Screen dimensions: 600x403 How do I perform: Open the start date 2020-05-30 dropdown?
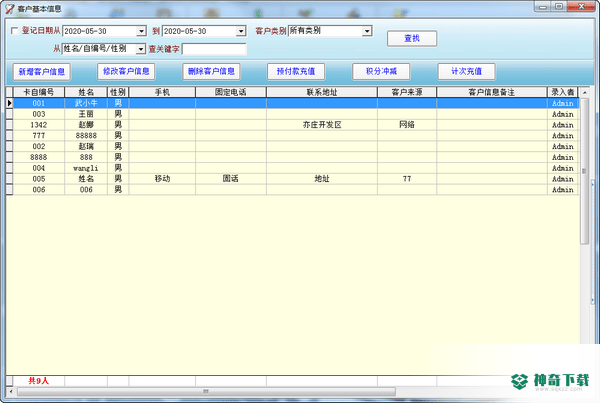pos(141,31)
